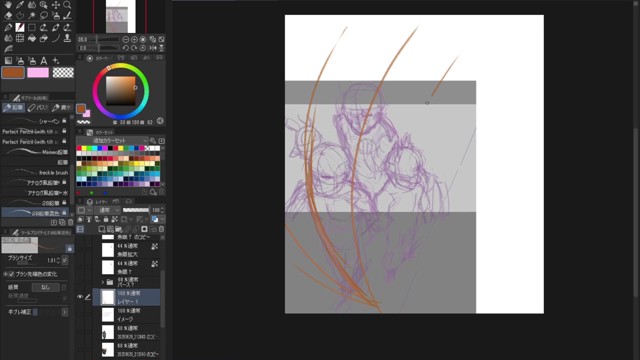Click the flip horizontal icon in Navigator

click(153, 48)
